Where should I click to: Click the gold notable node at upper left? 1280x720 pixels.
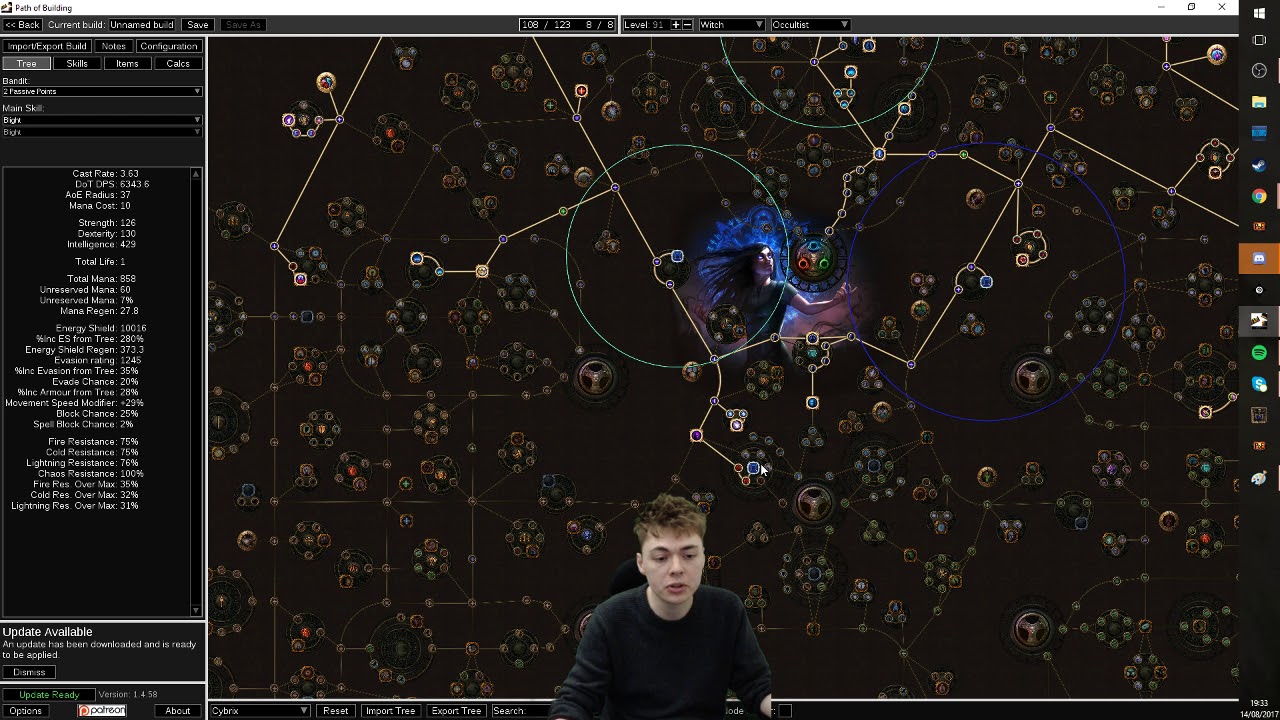(325, 82)
